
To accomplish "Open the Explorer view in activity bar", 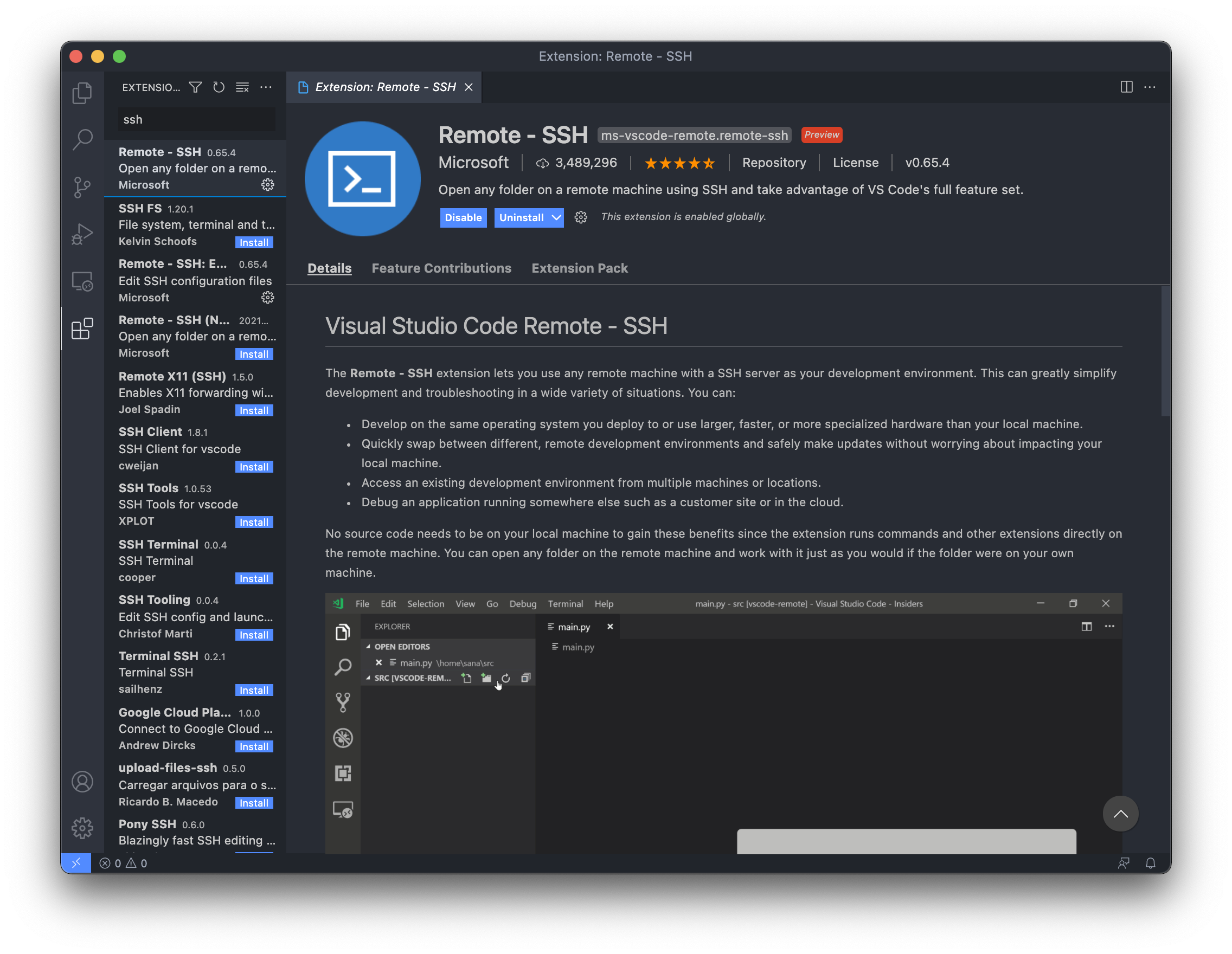I will (x=82, y=93).
